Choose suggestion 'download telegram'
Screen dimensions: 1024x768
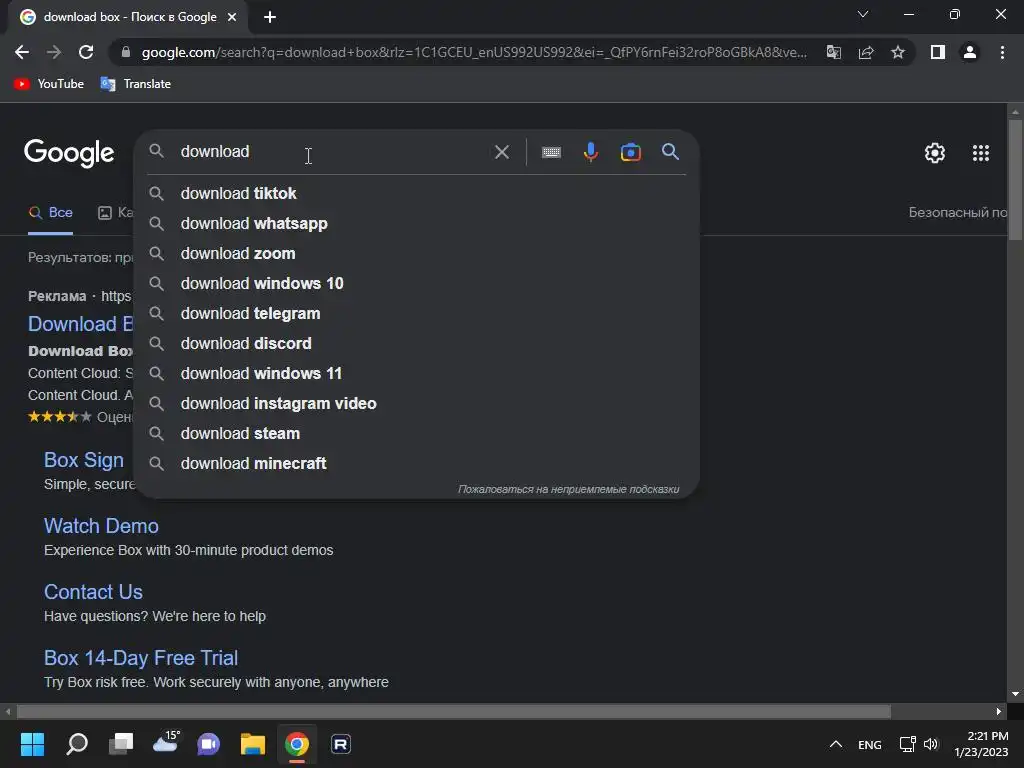point(417,313)
